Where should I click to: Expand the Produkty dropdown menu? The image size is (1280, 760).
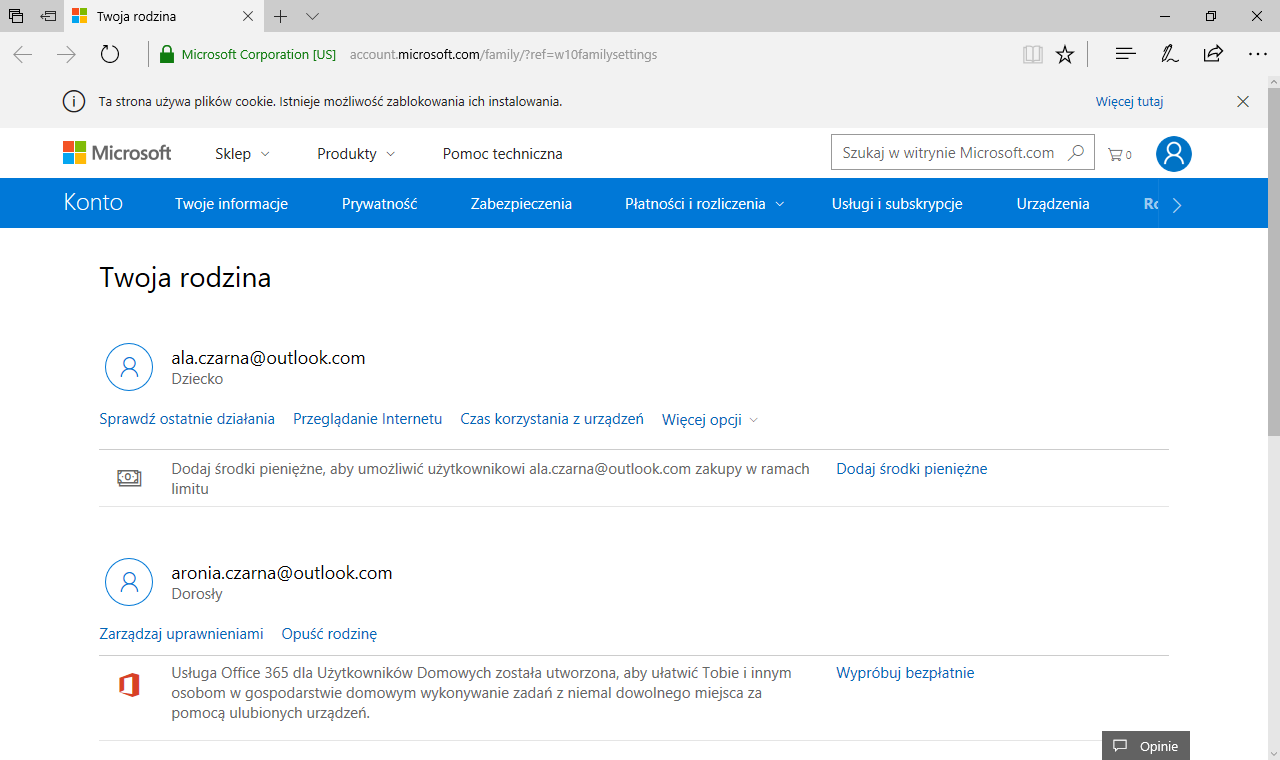[x=356, y=154]
